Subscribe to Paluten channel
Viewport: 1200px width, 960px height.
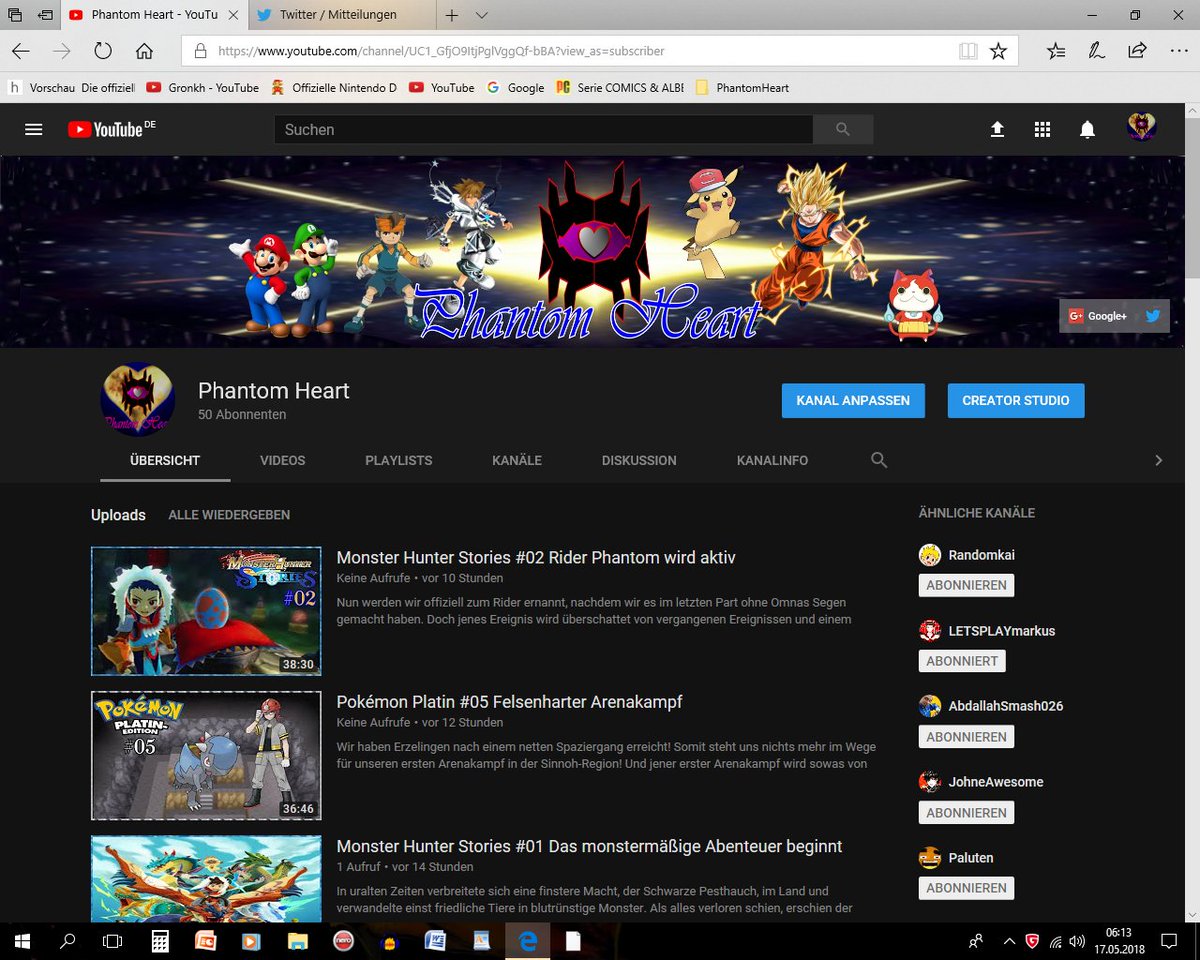pos(966,888)
